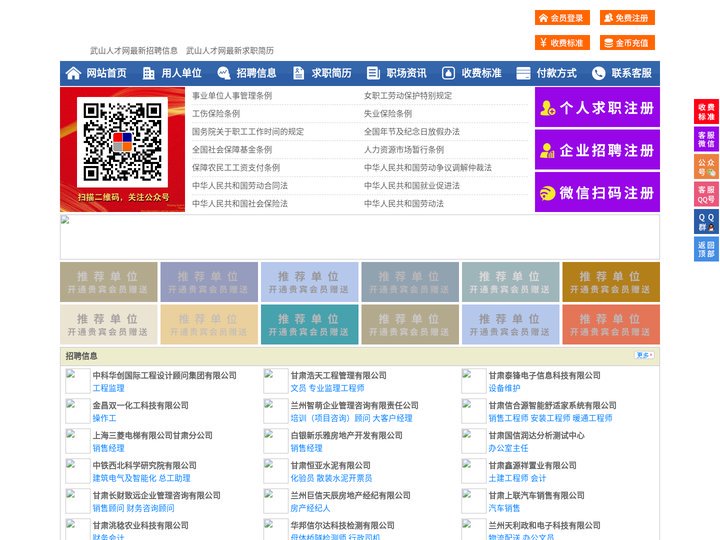The width and height of the screenshot is (720, 540).
Task: Open the 收费标准 red sidebar widget
Action: pyautogui.click(x=706, y=112)
